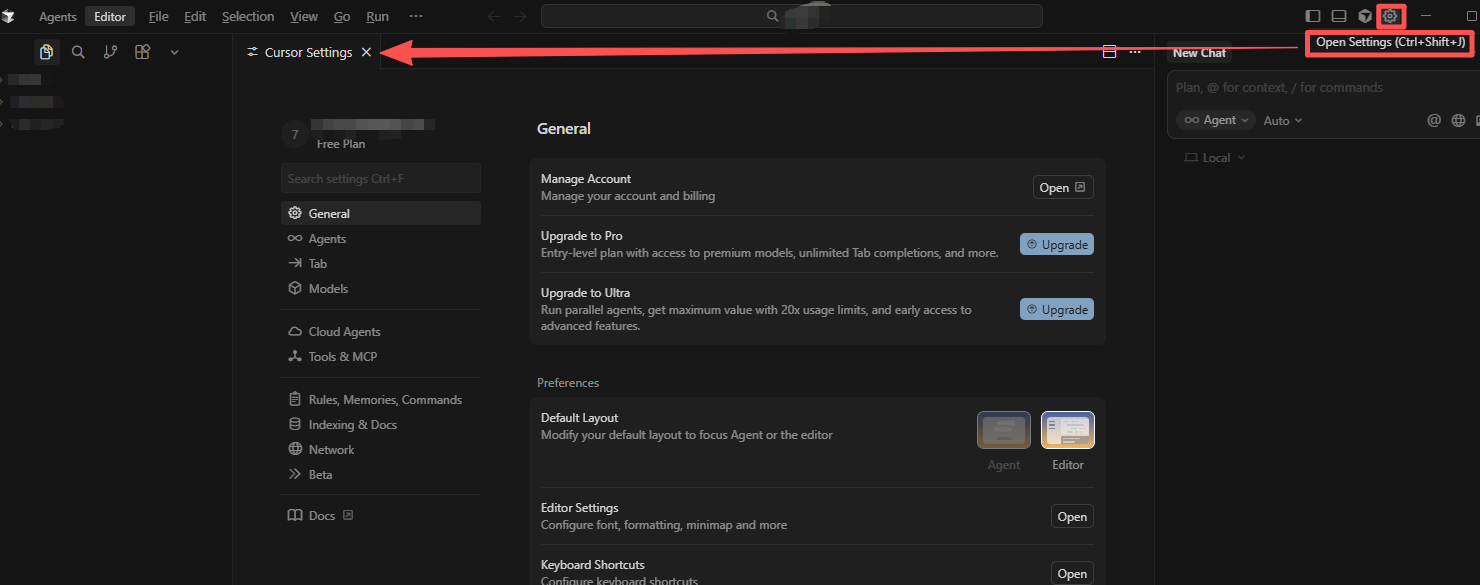This screenshot has width=1480, height=585.
Task: Toggle the AI pane cube icon
Action: pyautogui.click(x=1365, y=16)
